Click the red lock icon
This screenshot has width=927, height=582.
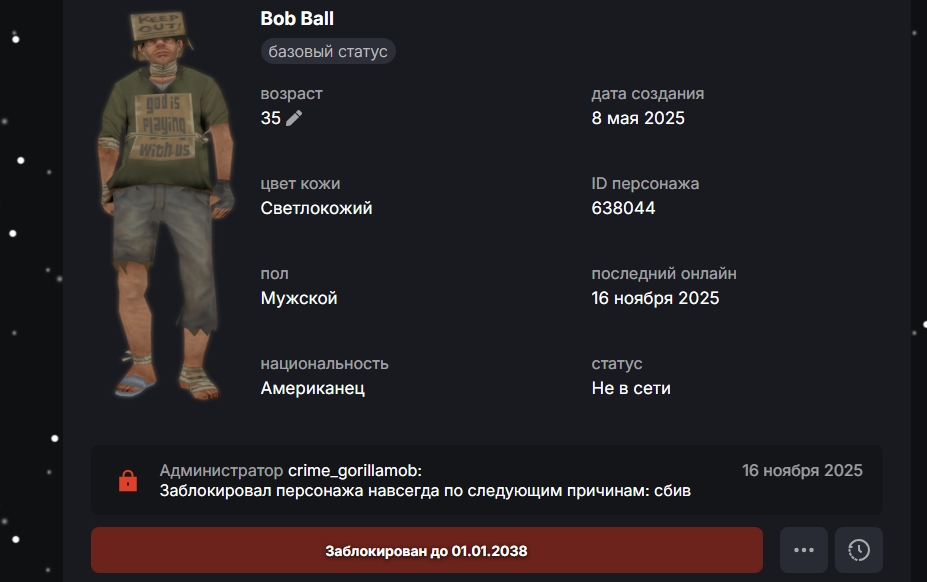(128, 481)
